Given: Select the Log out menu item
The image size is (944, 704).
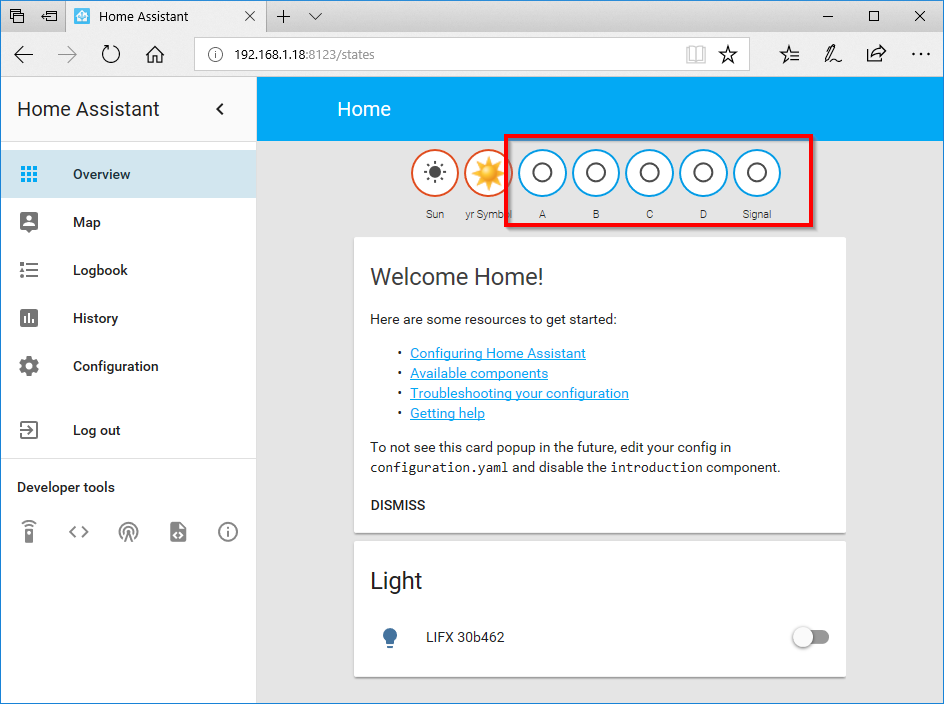Looking at the screenshot, I should 129,430.
